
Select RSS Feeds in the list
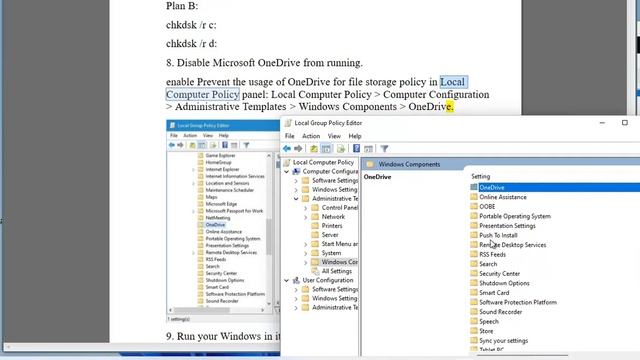[x=492, y=254]
